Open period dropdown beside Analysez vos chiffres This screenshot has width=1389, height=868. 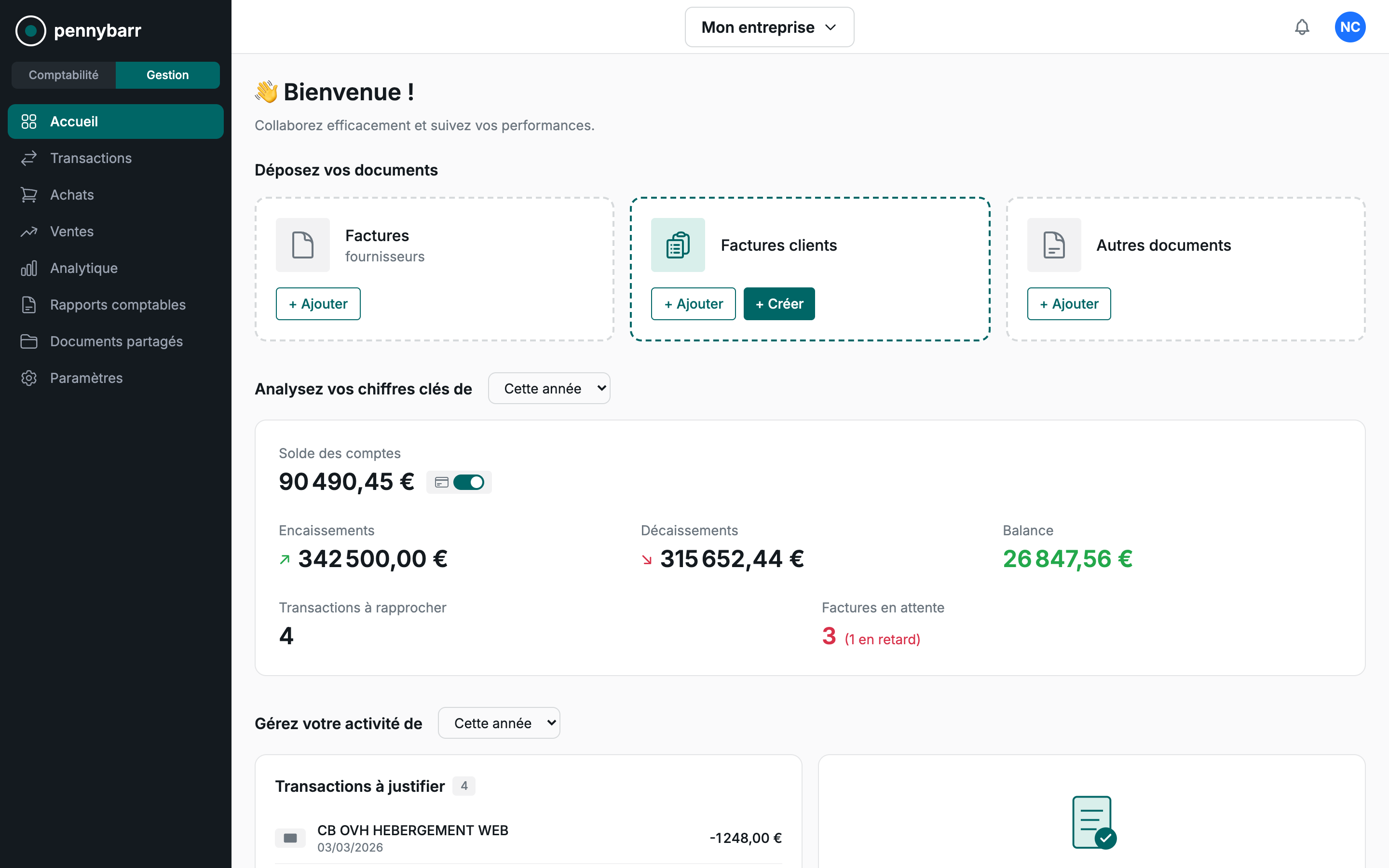549,389
